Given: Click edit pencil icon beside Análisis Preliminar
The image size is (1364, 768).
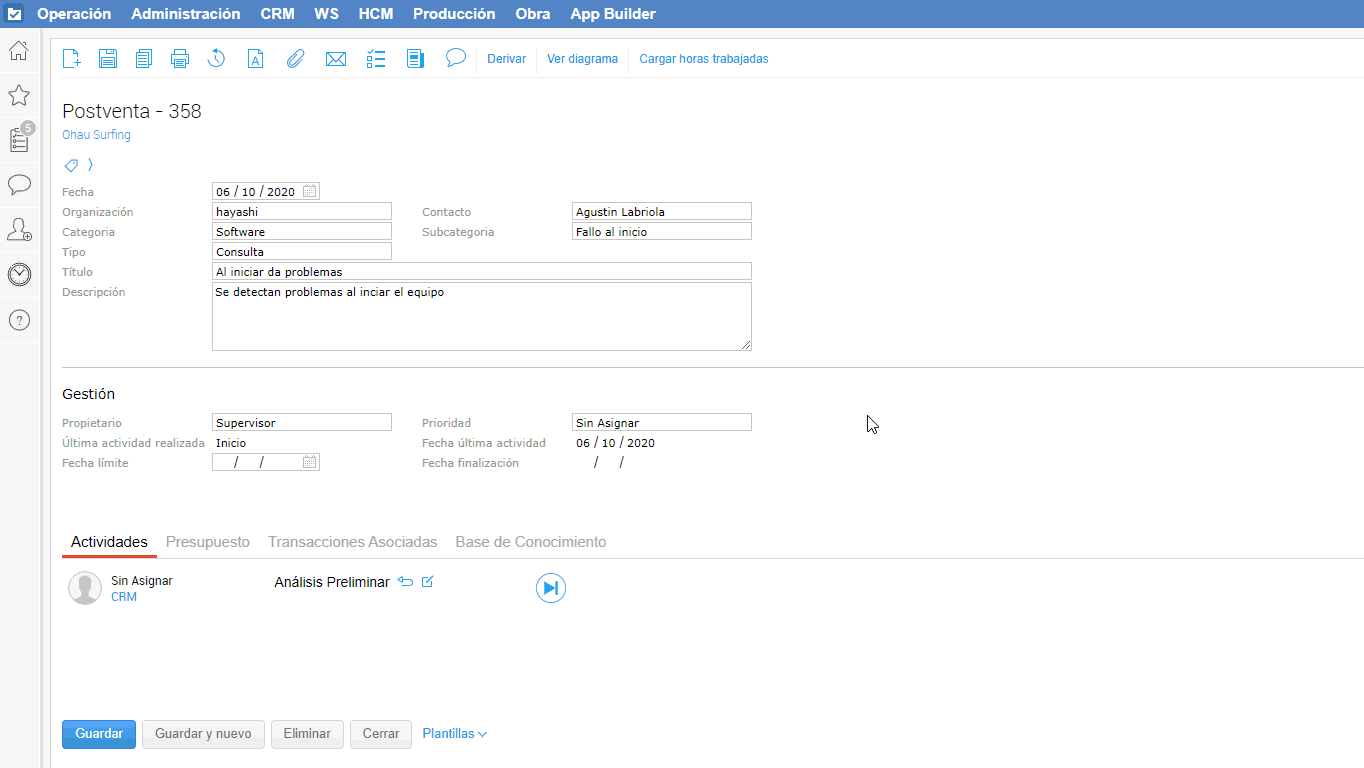Looking at the screenshot, I should [428, 582].
